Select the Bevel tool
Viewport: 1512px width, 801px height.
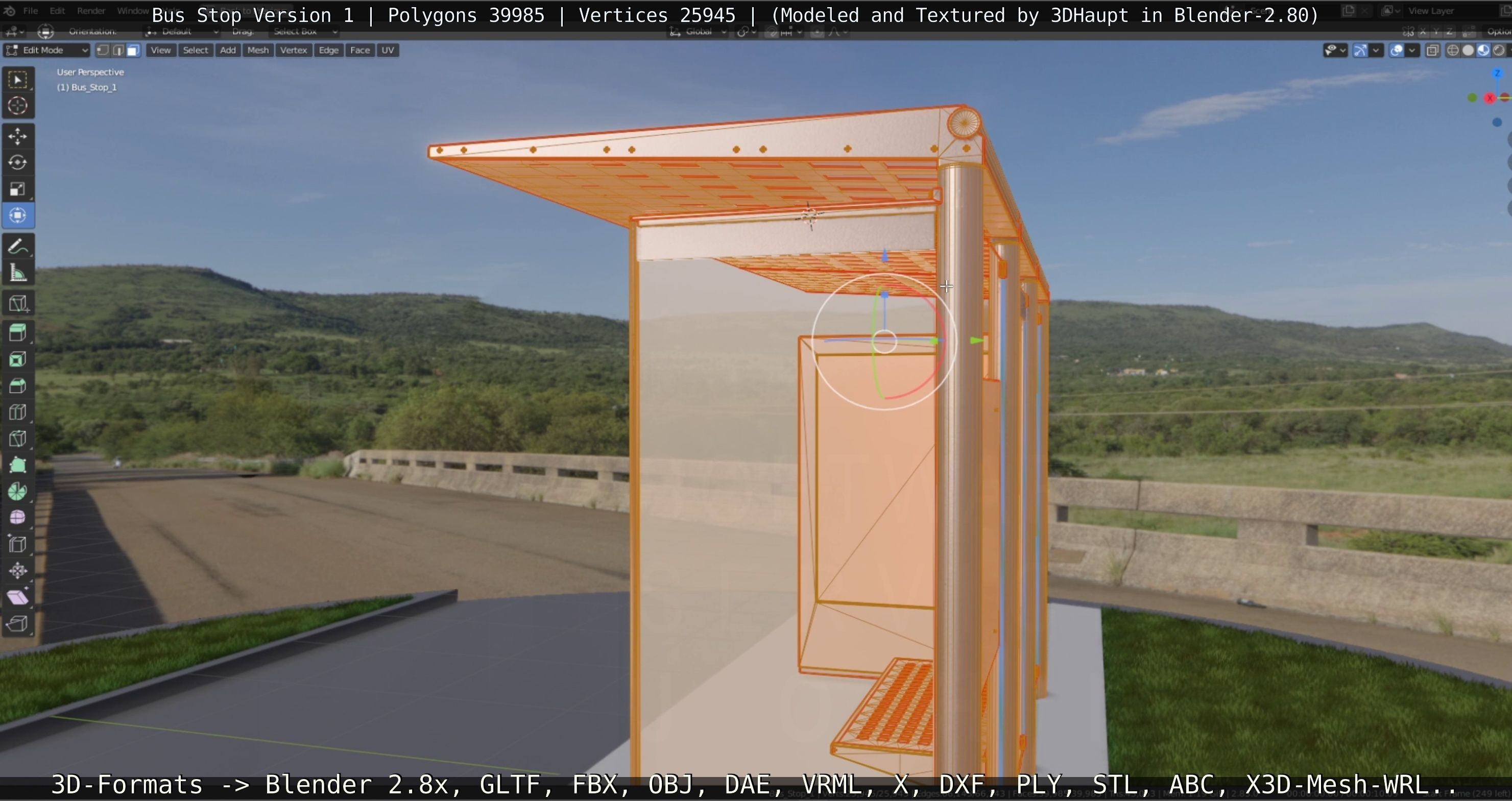[17, 385]
